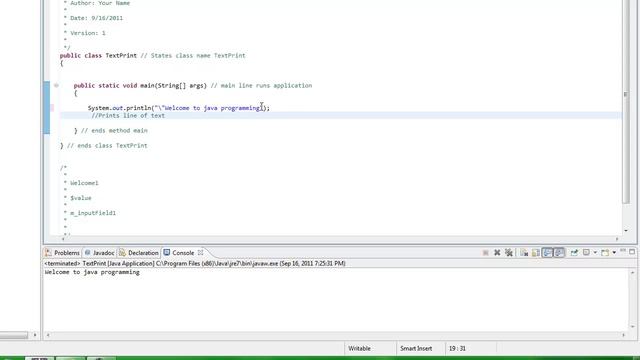Image resolution: width=640 pixels, height=360 pixels.
Task: Click the '// main line runs application' comment
Action: (261, 85)
